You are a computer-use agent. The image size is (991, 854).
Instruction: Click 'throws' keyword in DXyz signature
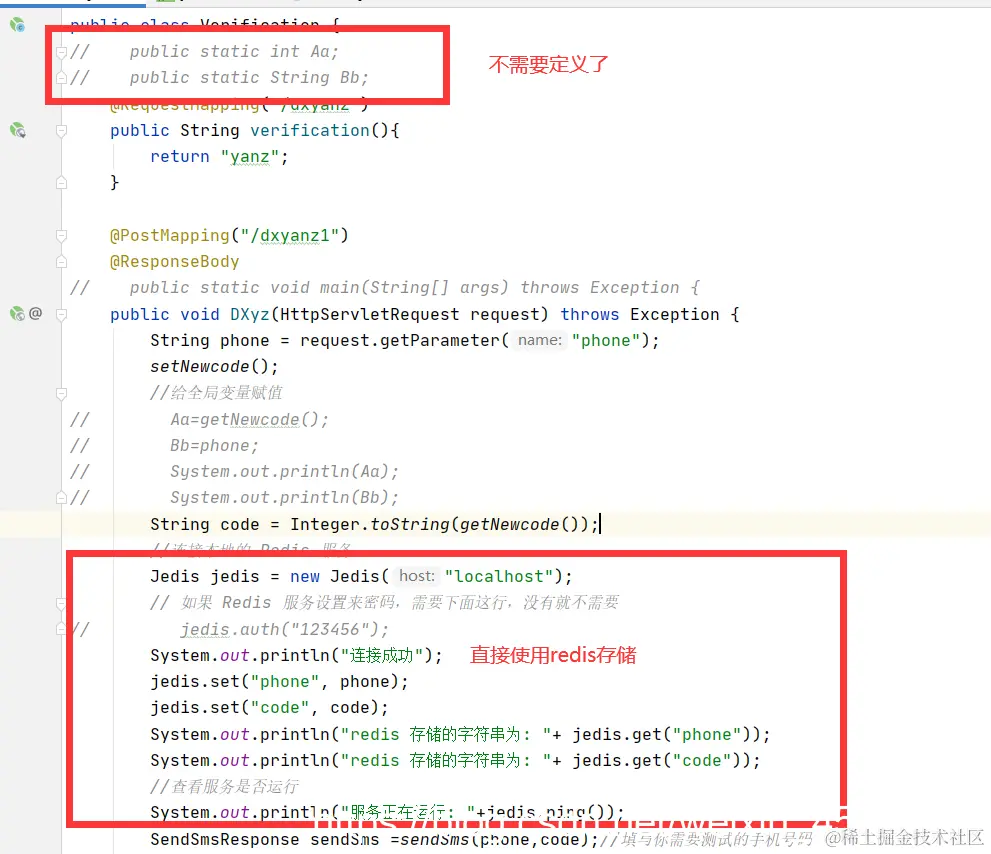click(590, 314)
